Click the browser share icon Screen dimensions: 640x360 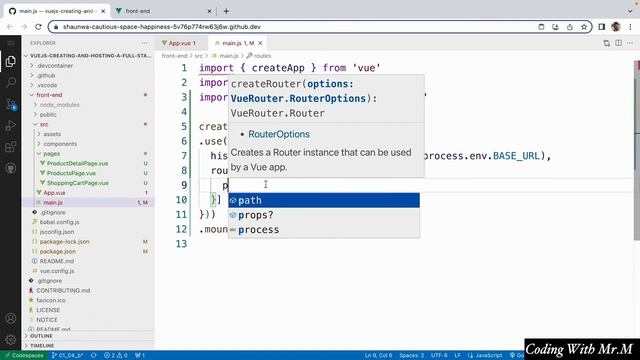(570, 27)
